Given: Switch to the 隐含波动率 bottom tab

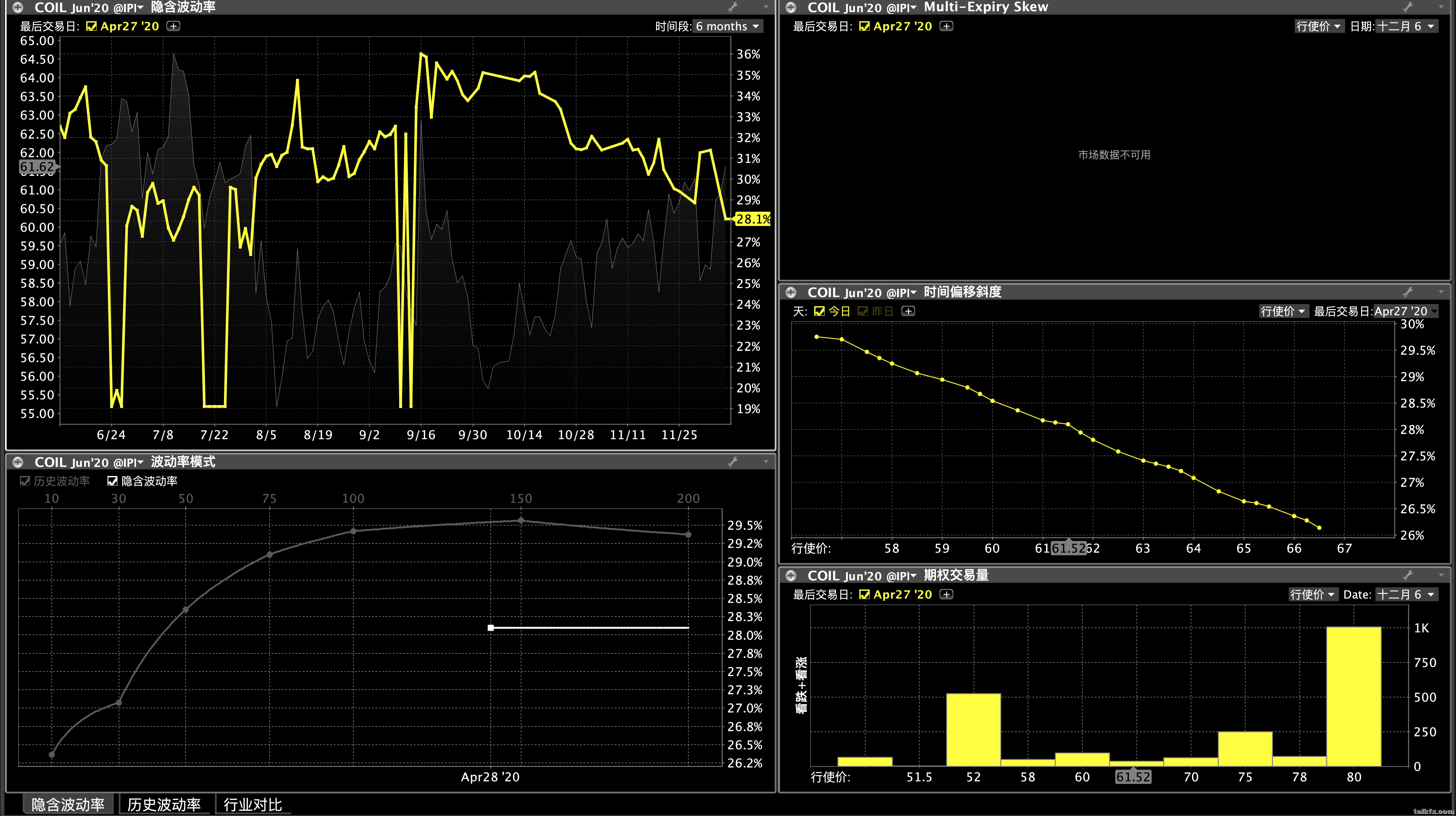Looking at the screenshot, I should tap(68, 804).
